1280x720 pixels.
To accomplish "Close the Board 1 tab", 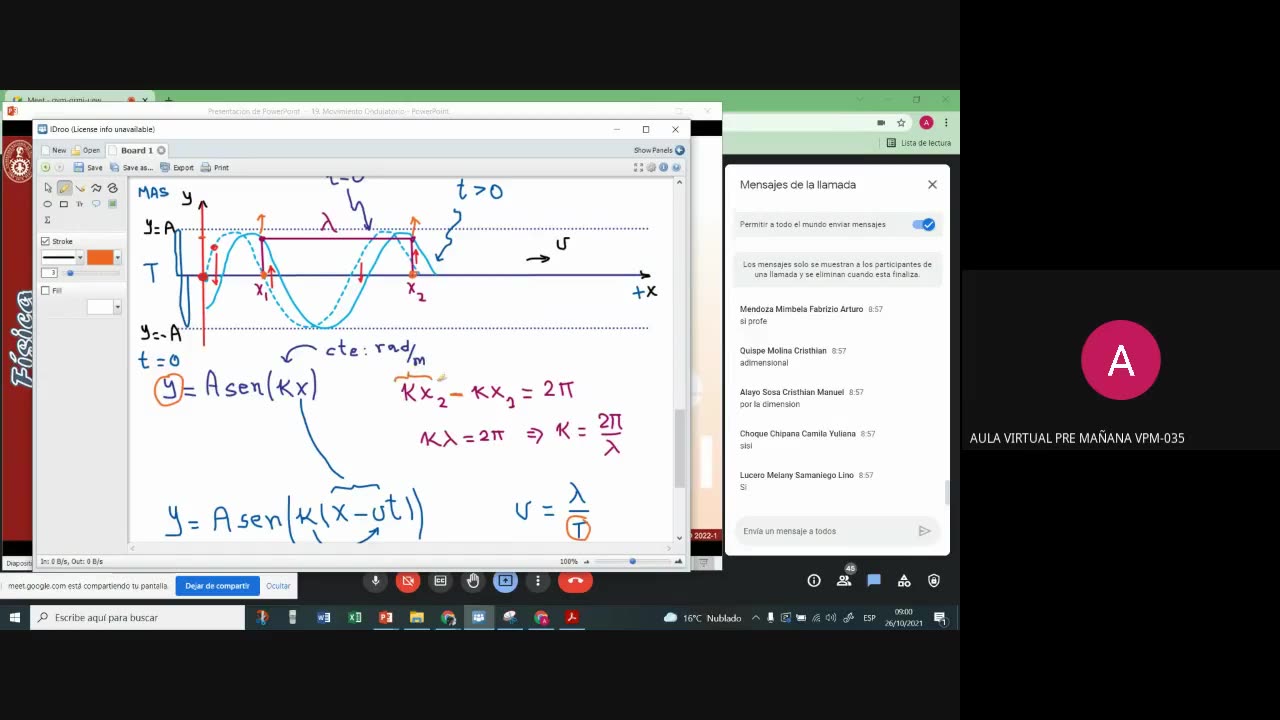I will (161, 150).
